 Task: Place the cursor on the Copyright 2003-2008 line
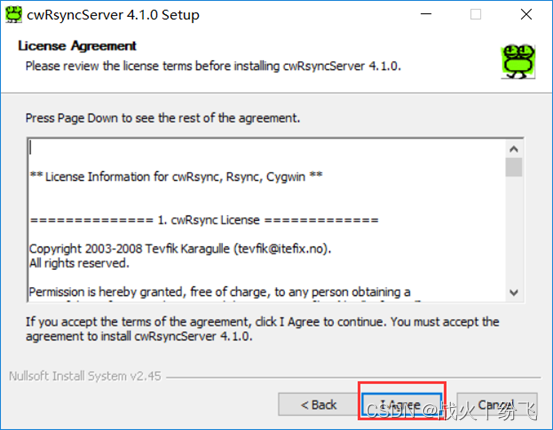point(180,249)
